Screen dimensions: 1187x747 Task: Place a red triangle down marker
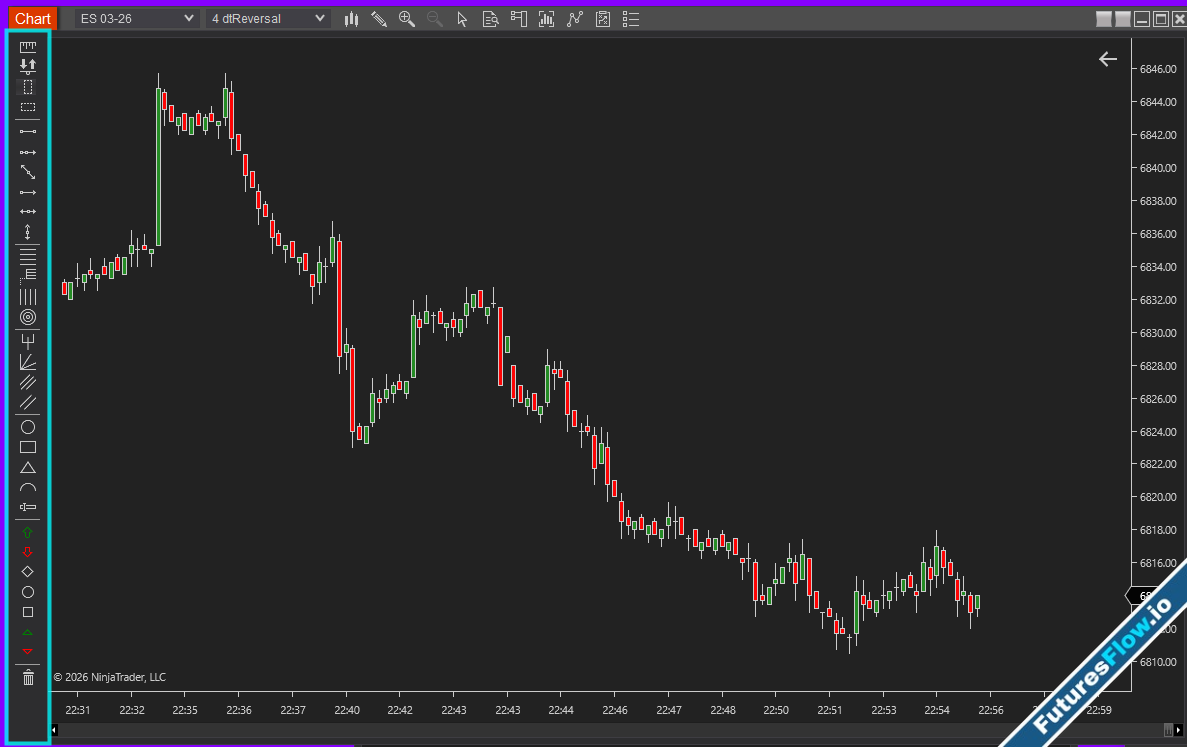point(28,652)
